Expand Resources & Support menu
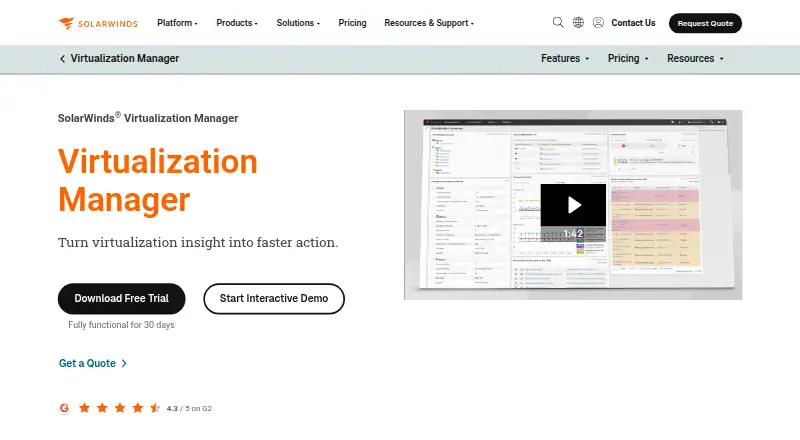 [429, 23]
